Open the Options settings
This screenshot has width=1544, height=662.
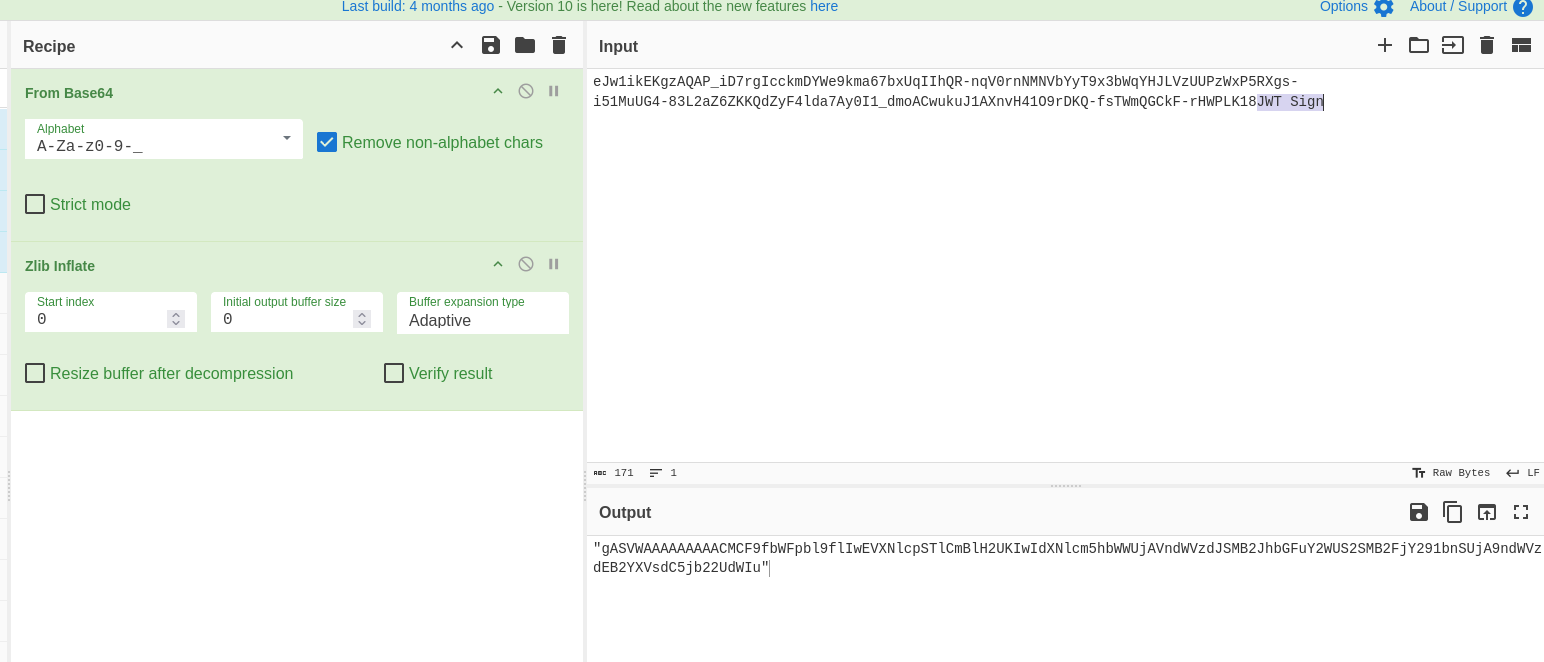(1356, 7)
